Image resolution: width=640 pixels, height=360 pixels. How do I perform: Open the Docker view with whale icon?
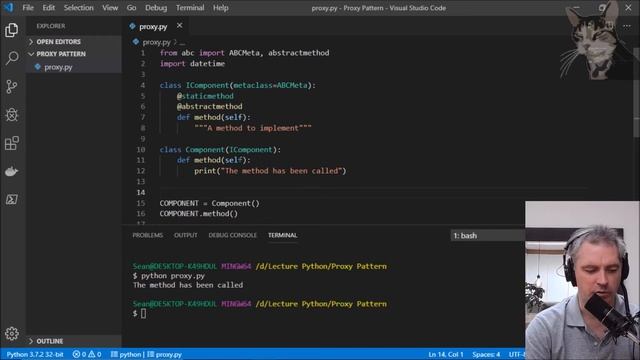(x=11, y=171)
